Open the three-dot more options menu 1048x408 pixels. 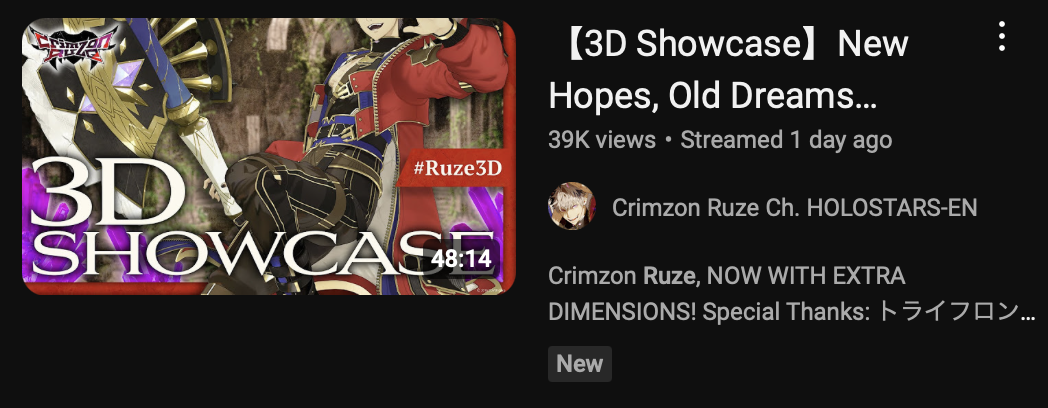point(1001,36)
